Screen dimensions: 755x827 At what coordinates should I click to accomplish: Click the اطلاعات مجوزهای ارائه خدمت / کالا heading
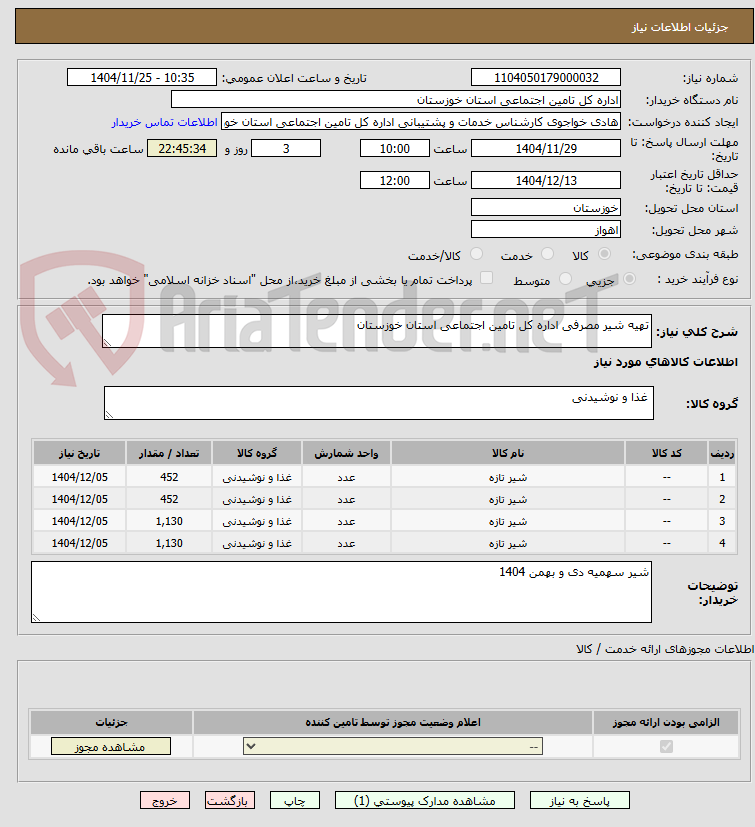click(x=665, y=649)
